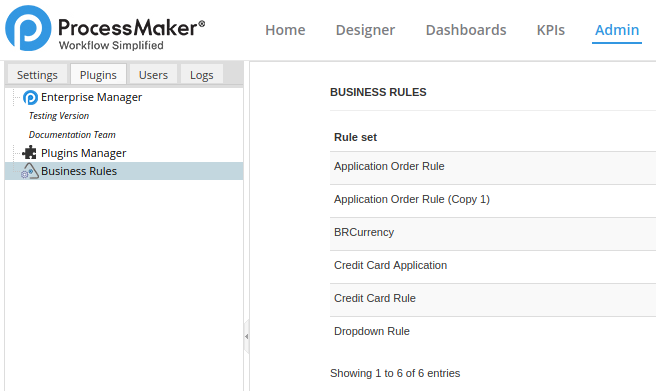Click the BUSINESS RULES heading
Screen dimensions: 656x391
[378, 92]
